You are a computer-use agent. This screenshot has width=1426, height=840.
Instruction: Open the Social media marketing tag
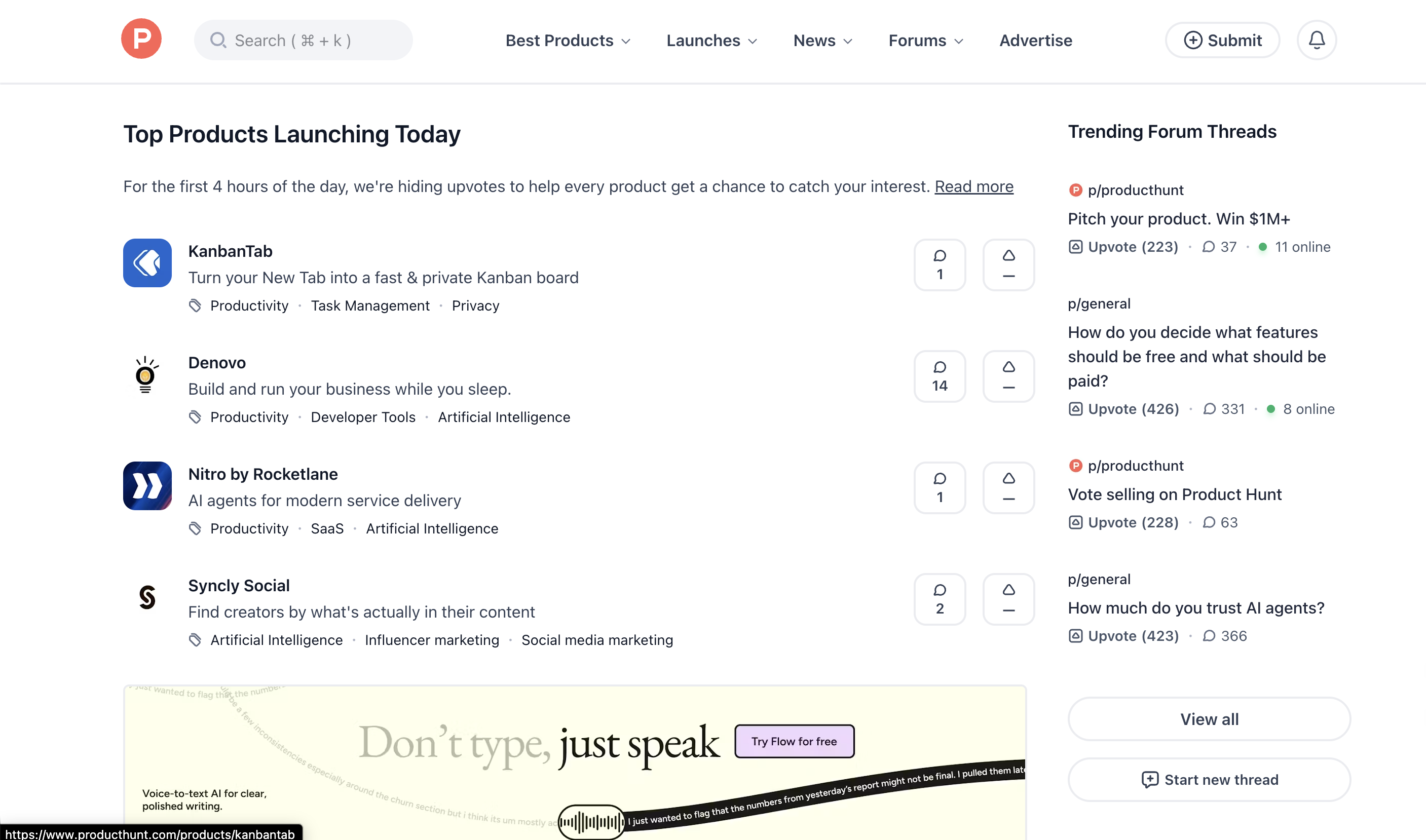pyautogui.click(x=597, y=641)
